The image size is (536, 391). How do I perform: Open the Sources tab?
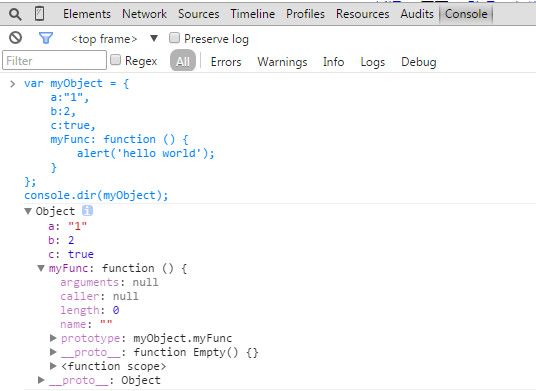[199, 14]
